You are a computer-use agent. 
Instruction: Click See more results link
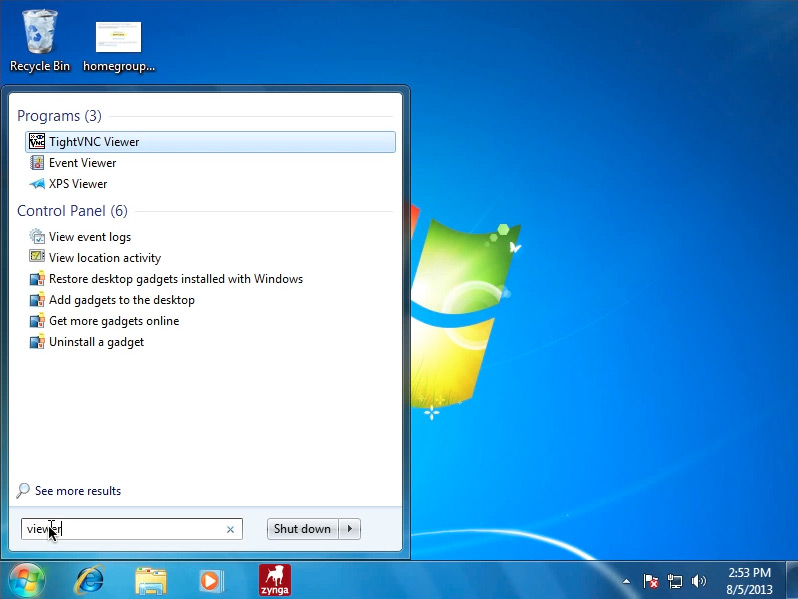coord(78,491)
